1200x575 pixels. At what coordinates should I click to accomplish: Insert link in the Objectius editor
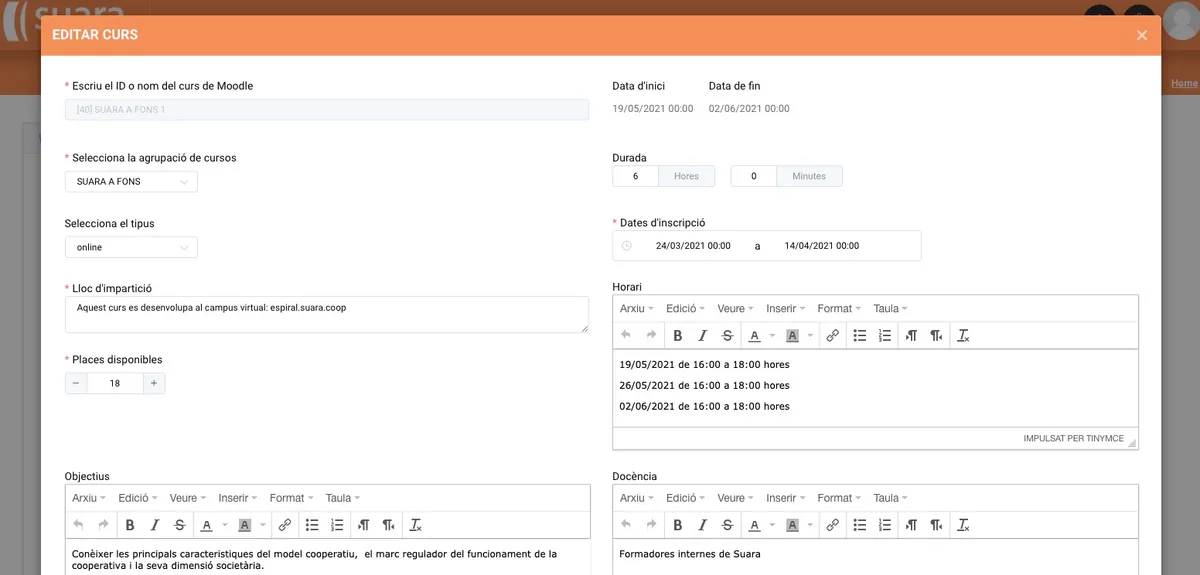click(285, 525)
